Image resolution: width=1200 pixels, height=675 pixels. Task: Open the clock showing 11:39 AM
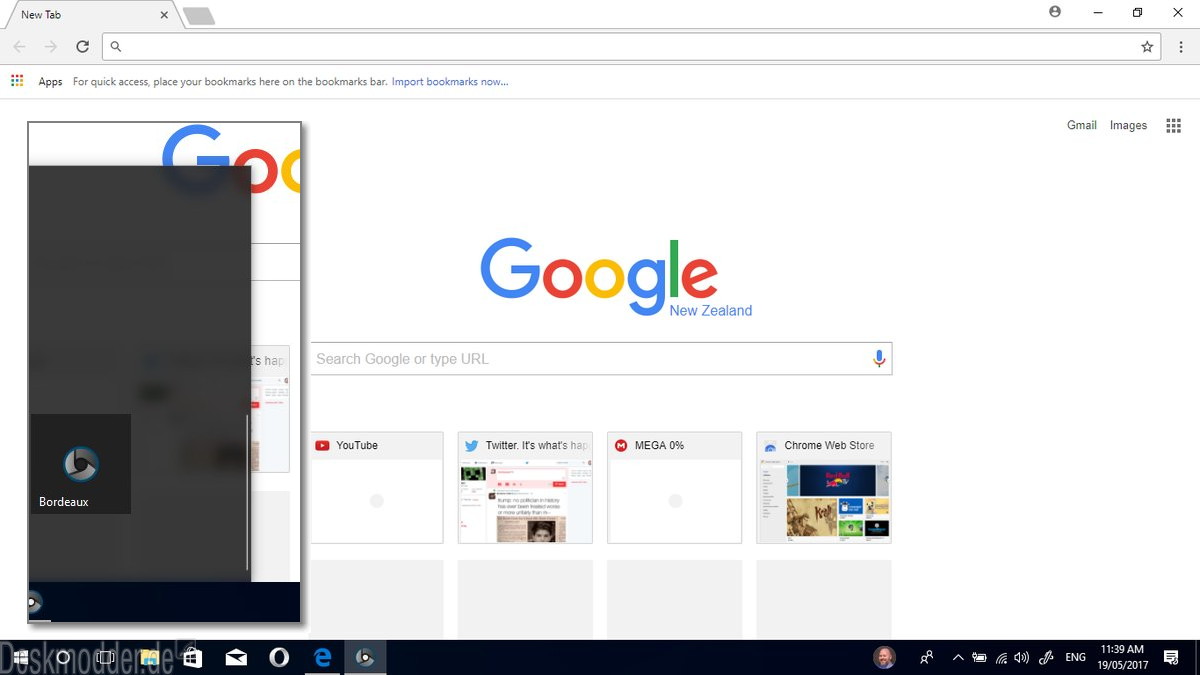click(x=1123, y=657)
